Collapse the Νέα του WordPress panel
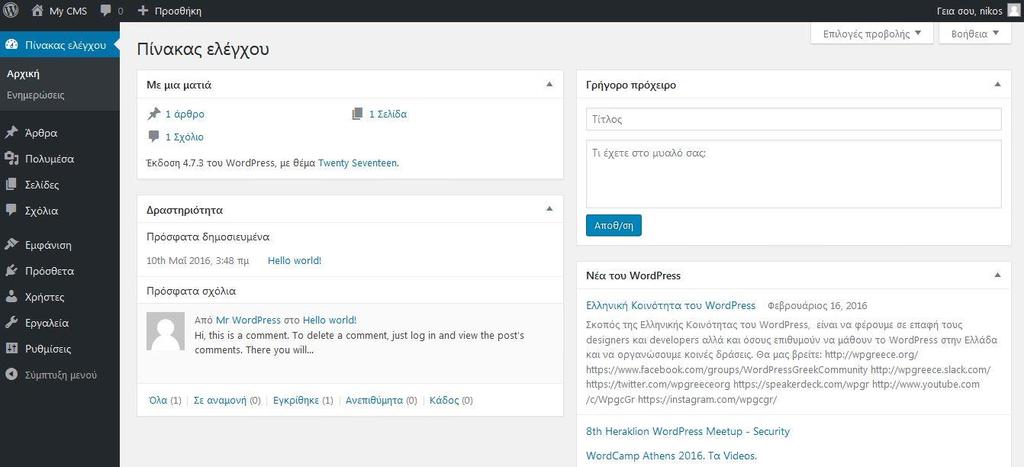1024x467 pixels. point(997,275)
